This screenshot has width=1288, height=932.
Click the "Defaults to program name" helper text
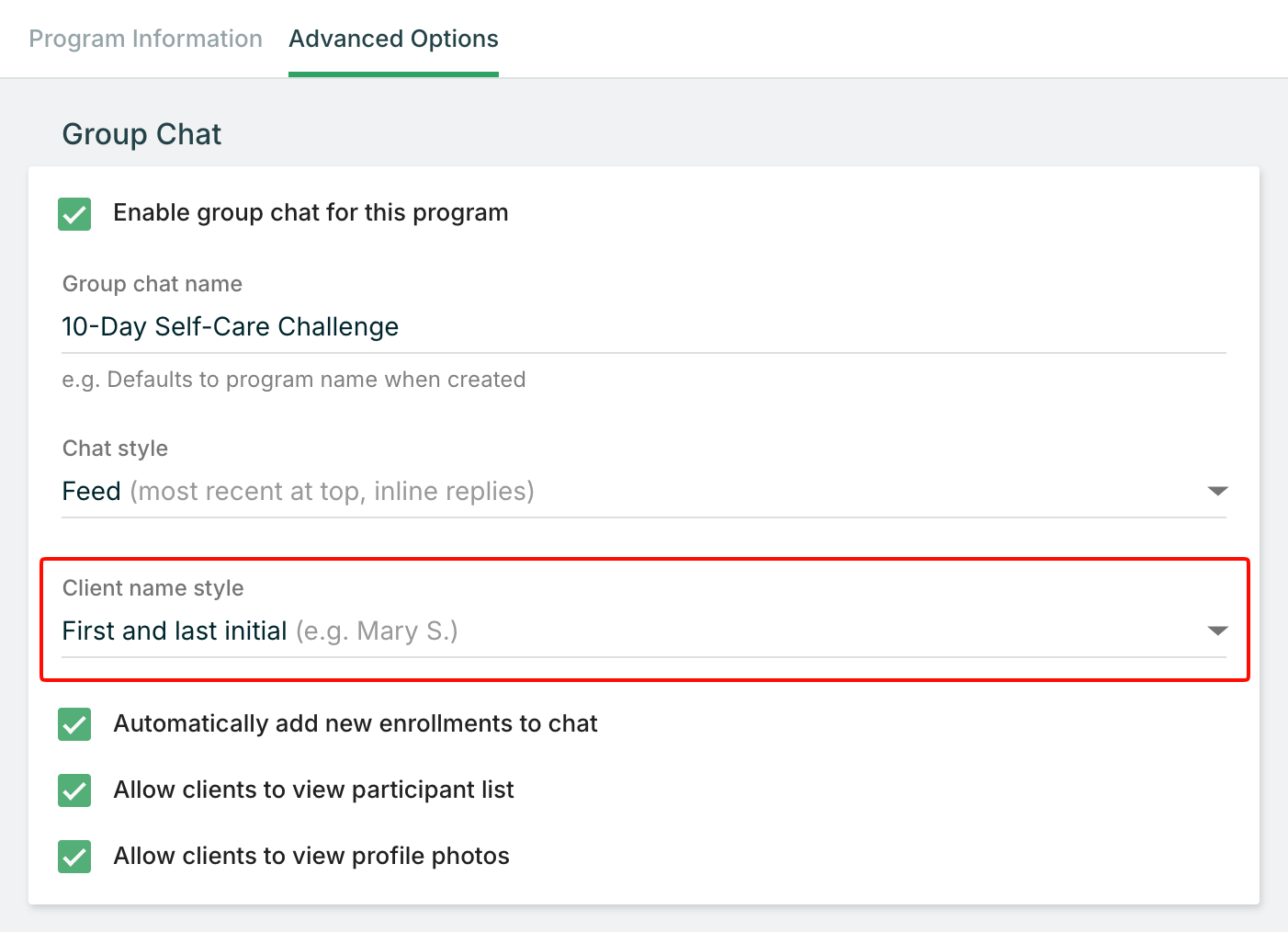coord(294,380)
